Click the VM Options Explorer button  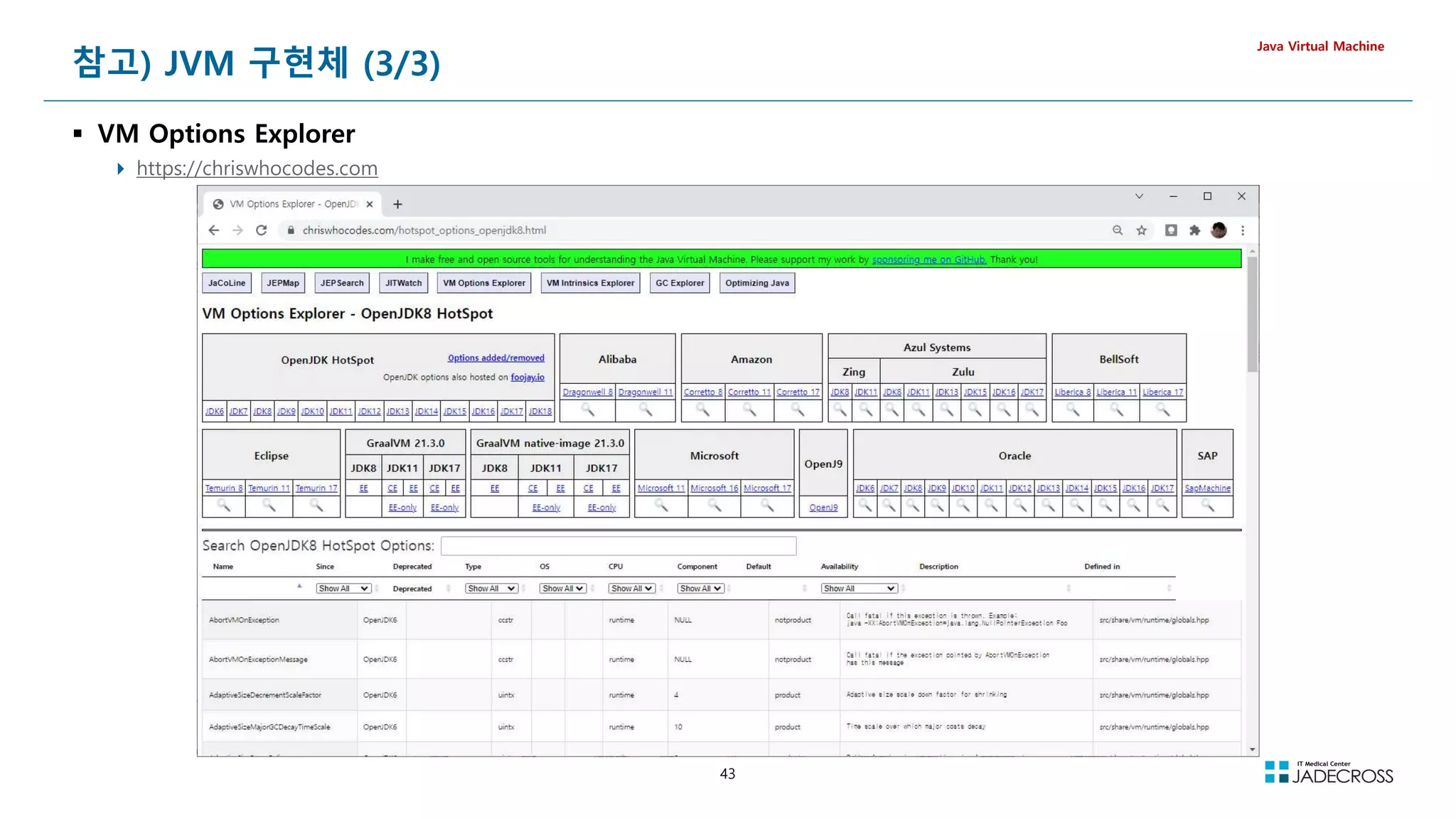(x=484, y=283)
